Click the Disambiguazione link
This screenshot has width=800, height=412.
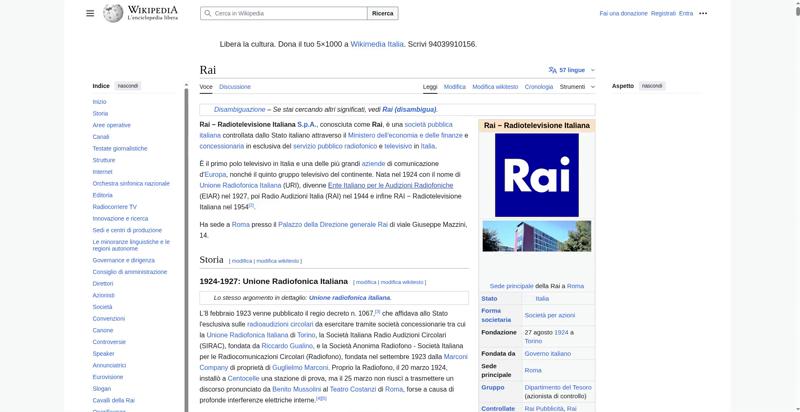(x=239, y=110)
